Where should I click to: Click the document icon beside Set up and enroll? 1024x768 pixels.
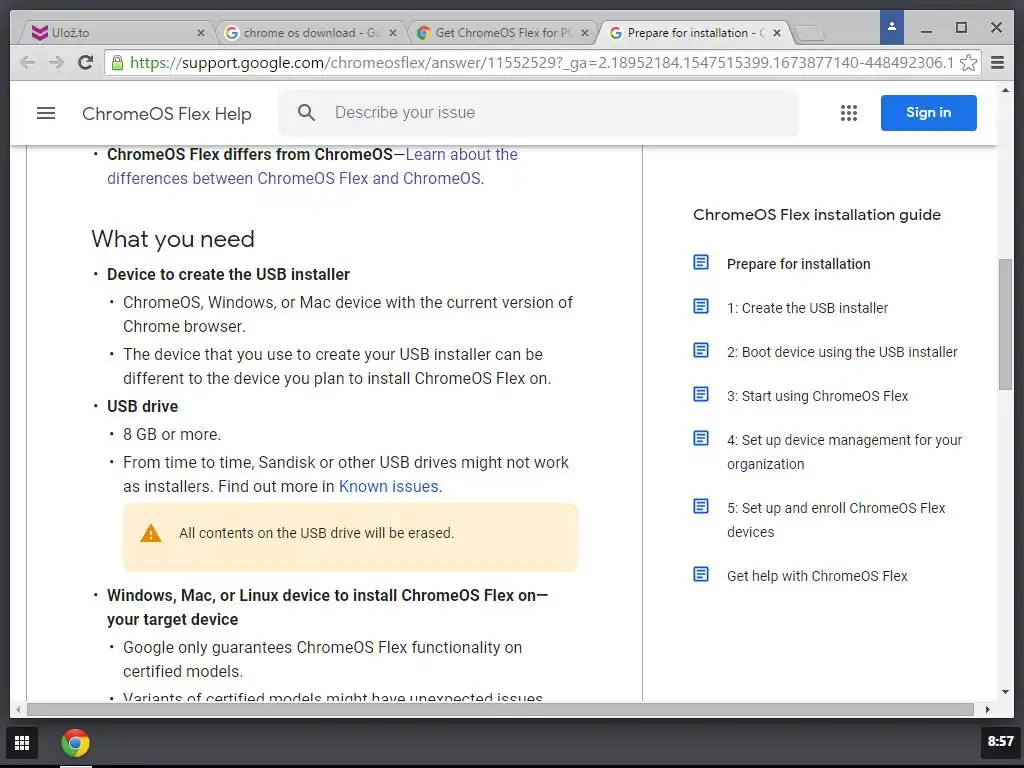click(x=701, y=506)
